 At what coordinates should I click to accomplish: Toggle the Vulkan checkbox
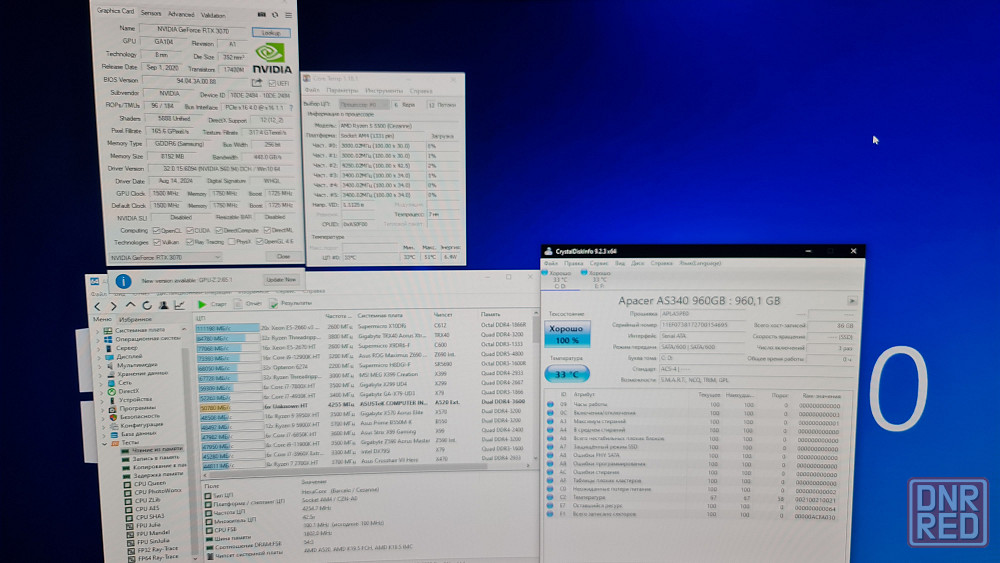click(x=157, y=242)
